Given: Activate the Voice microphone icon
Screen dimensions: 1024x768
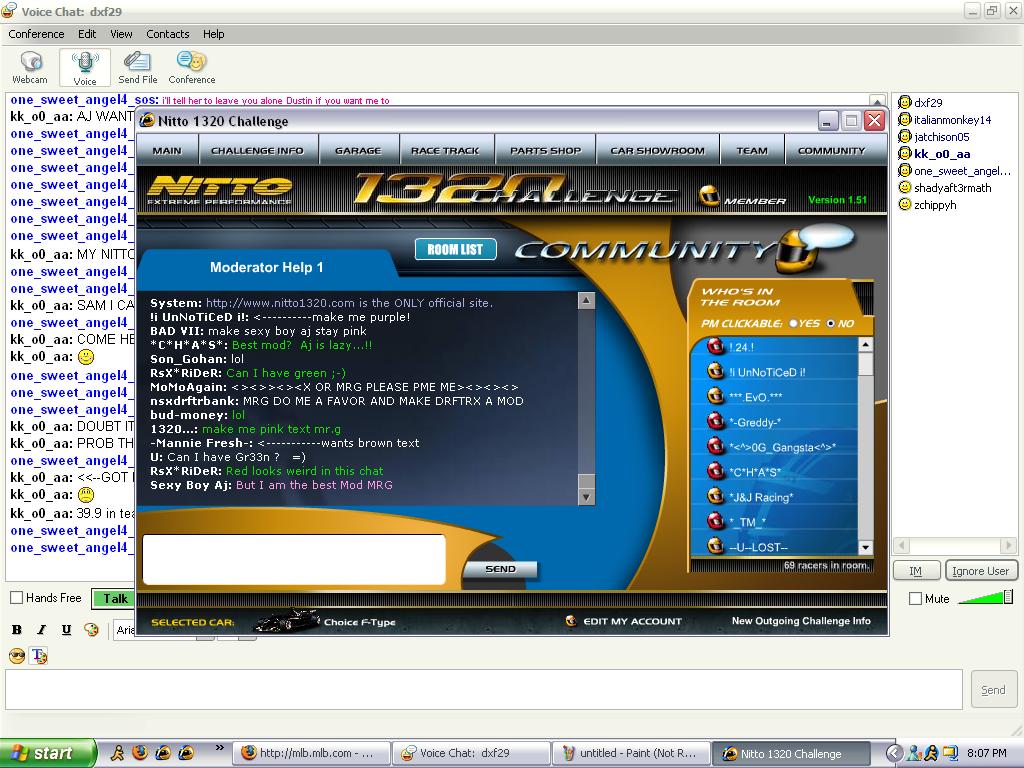Looking at the screenshot, I should 85,68.
